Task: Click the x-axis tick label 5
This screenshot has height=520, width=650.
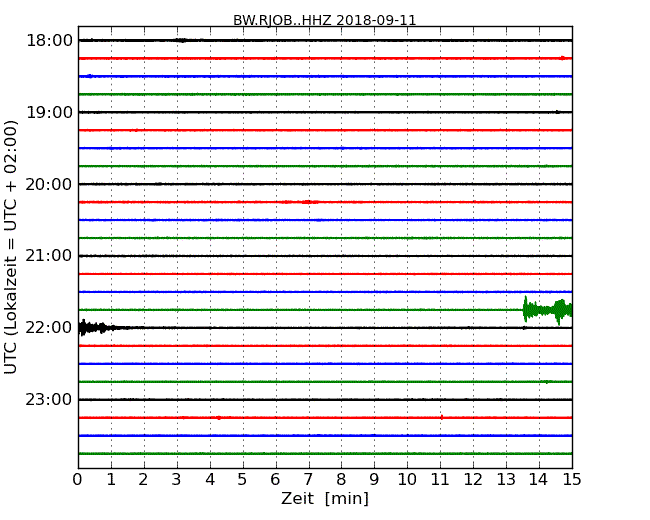Action: coord(243,479)
